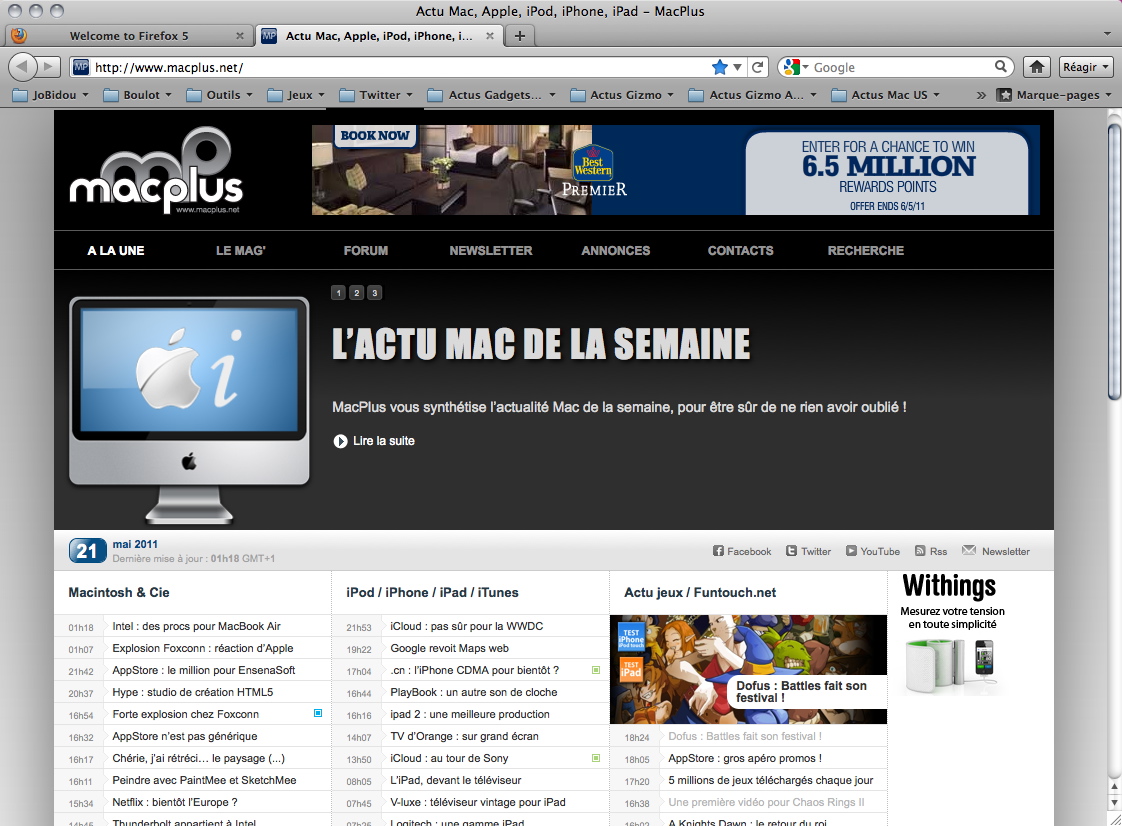
Task: Open the RECHERCHE menu item
Action: (x=866, y=251)
